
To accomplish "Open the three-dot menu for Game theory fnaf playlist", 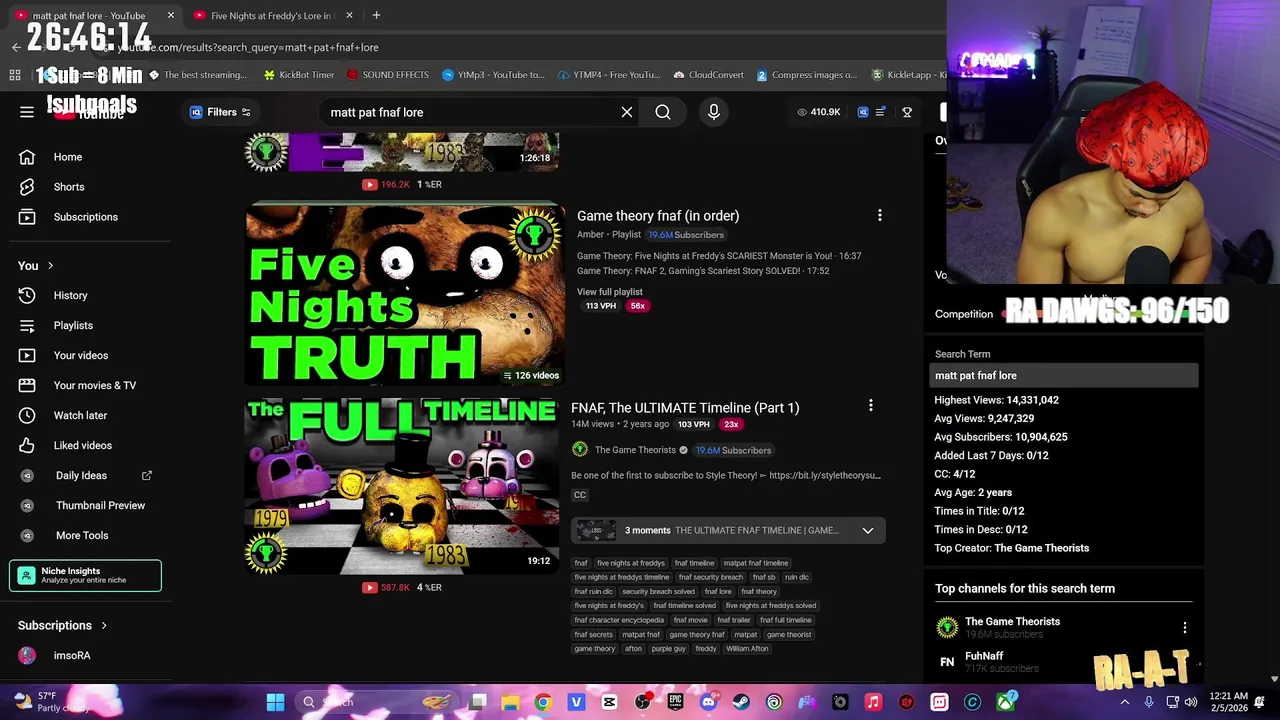I will click(x=880, y=215).
